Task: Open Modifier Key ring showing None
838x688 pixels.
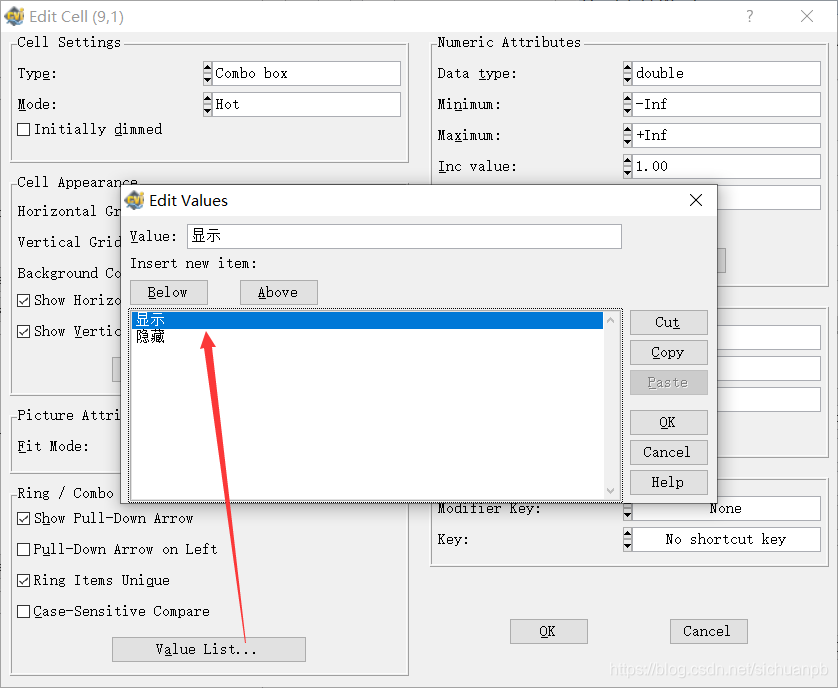Action: point(726,508)
